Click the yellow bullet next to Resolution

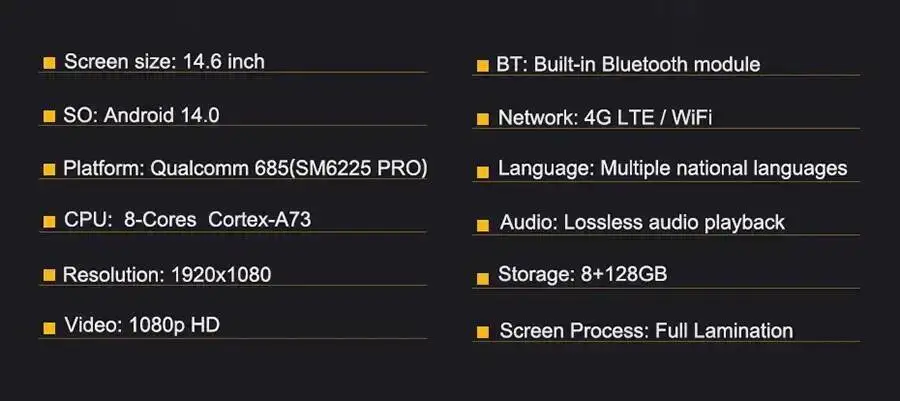(x=50, y=275)
